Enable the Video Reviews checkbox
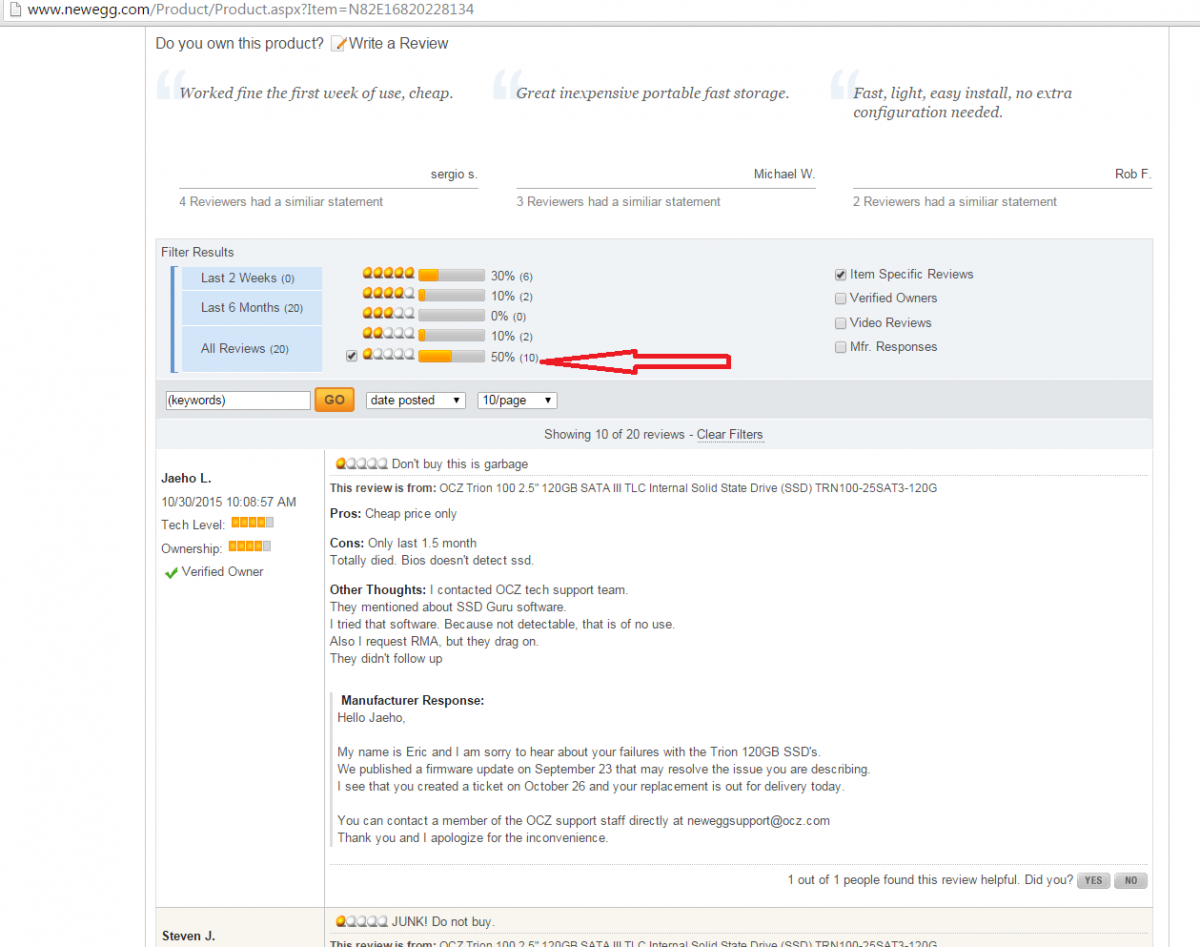 point(841,323)
